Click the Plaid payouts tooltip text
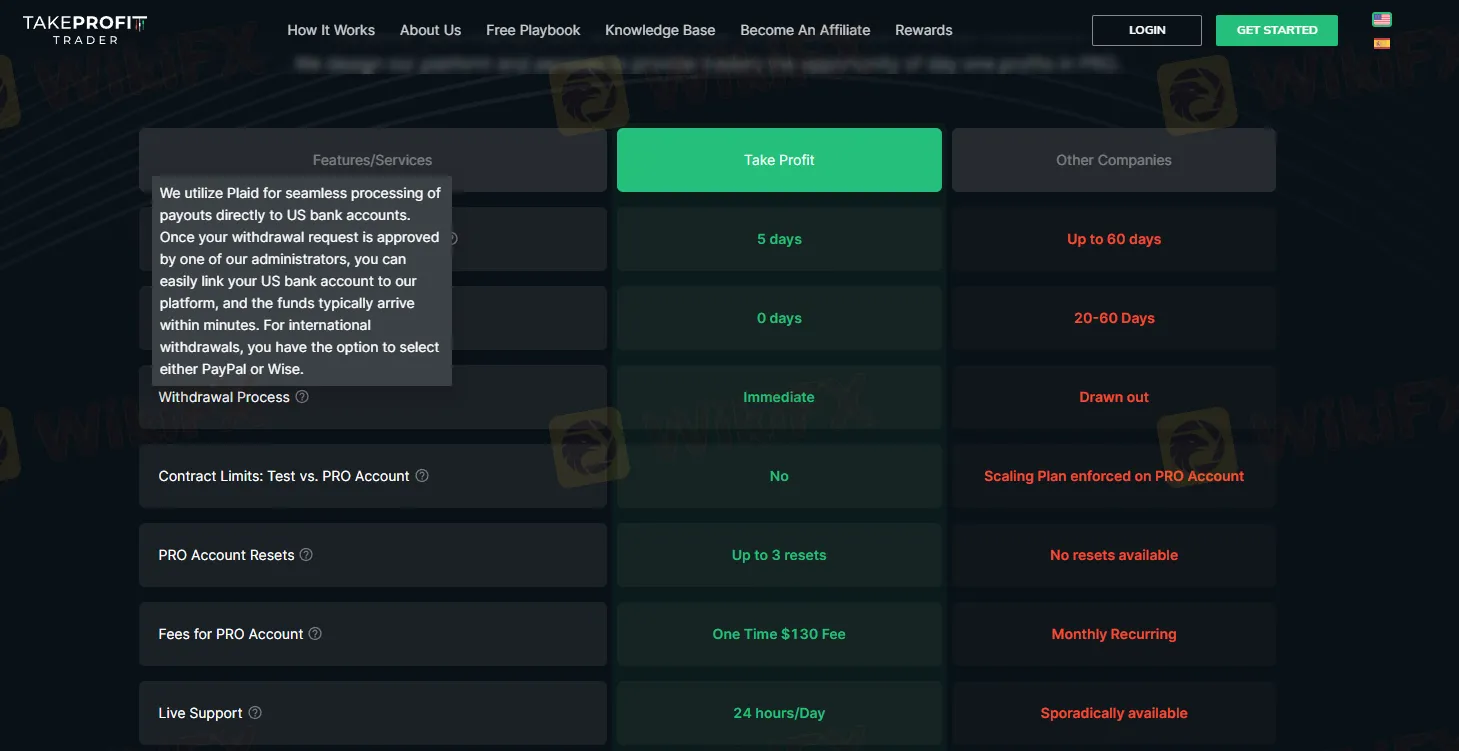Screen dimensions: 1459x751 (301, 281)
